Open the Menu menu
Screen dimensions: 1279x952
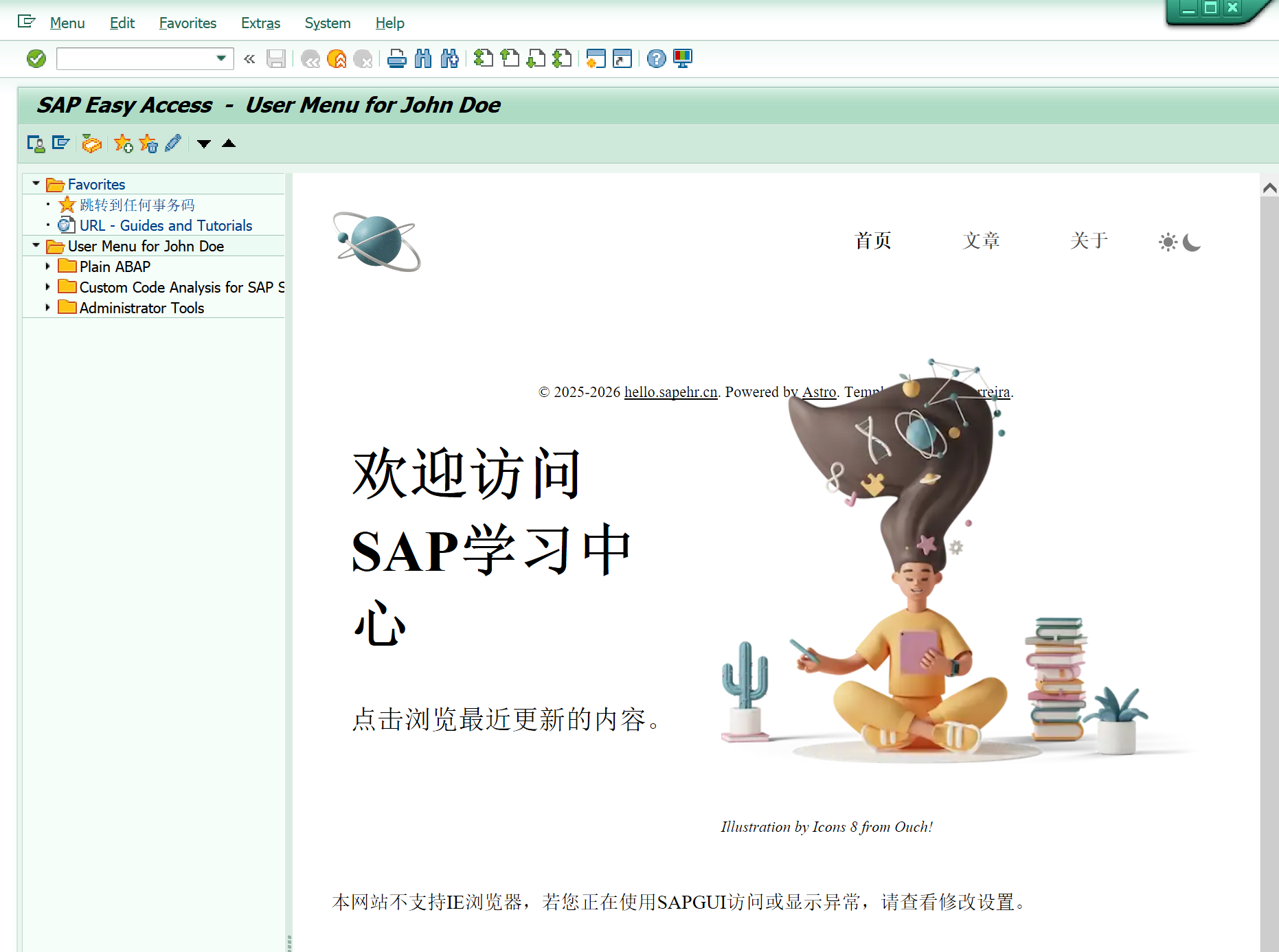[x=67, y=23]
